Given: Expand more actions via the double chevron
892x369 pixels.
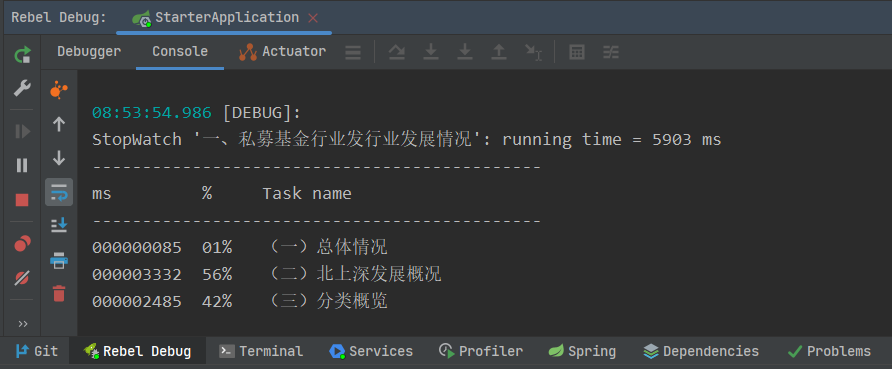Looking at the screenshot, I should click(x=23, y=324).
